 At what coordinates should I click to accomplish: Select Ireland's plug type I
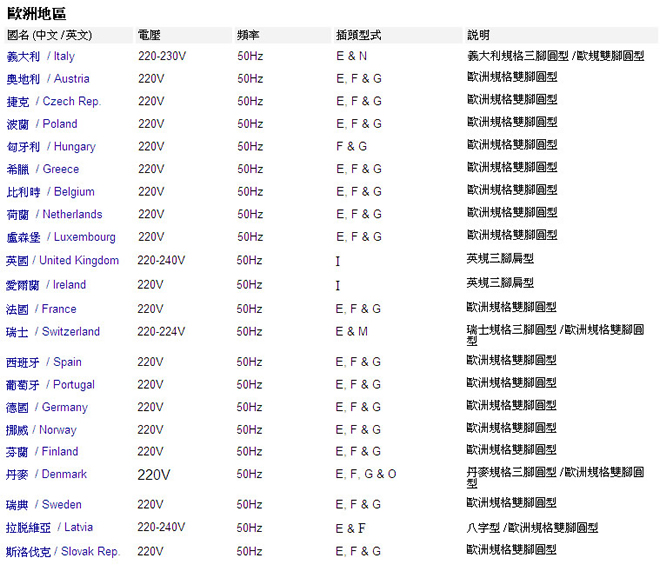(338, 286)
